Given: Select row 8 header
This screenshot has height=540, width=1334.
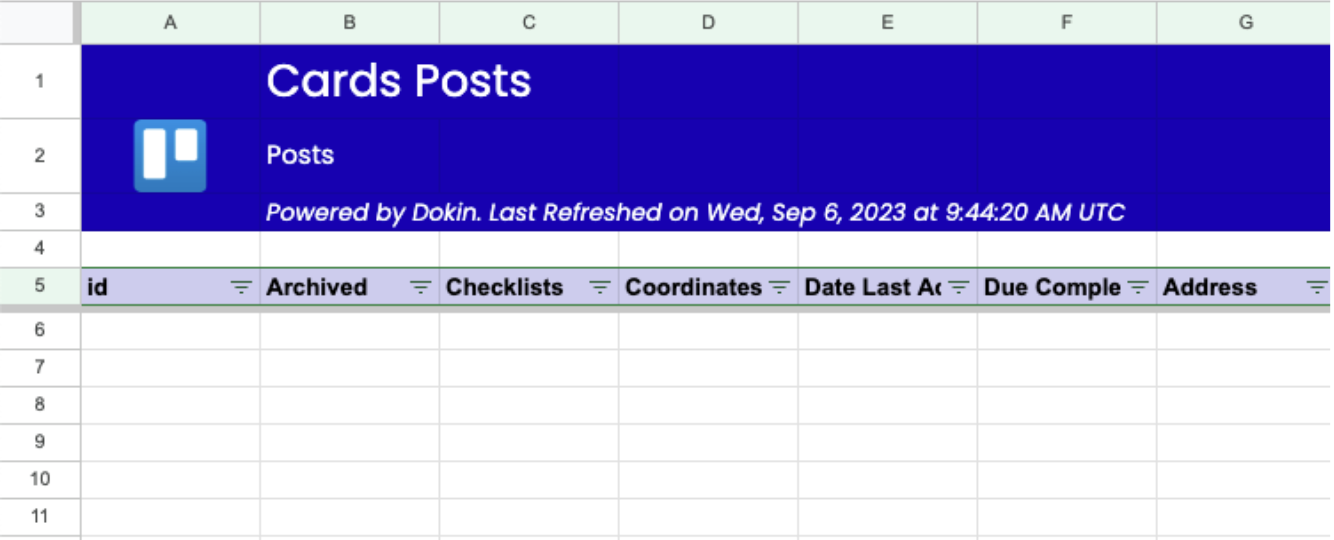Looking at the screenshot, I should coord(39,404).
